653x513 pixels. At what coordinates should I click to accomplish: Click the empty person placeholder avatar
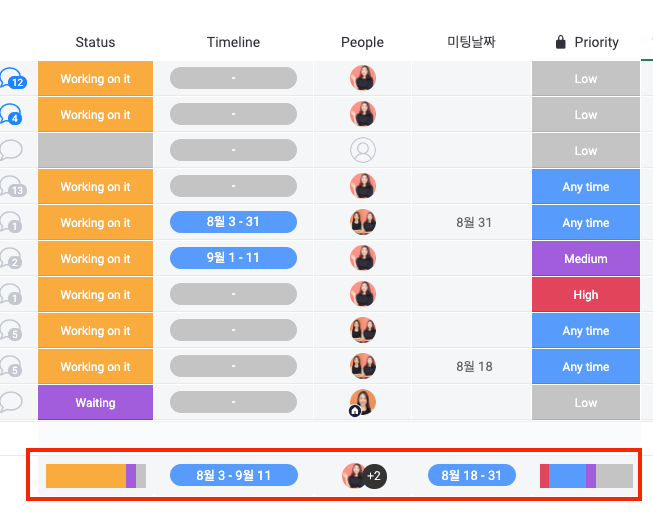coord(363,150)
